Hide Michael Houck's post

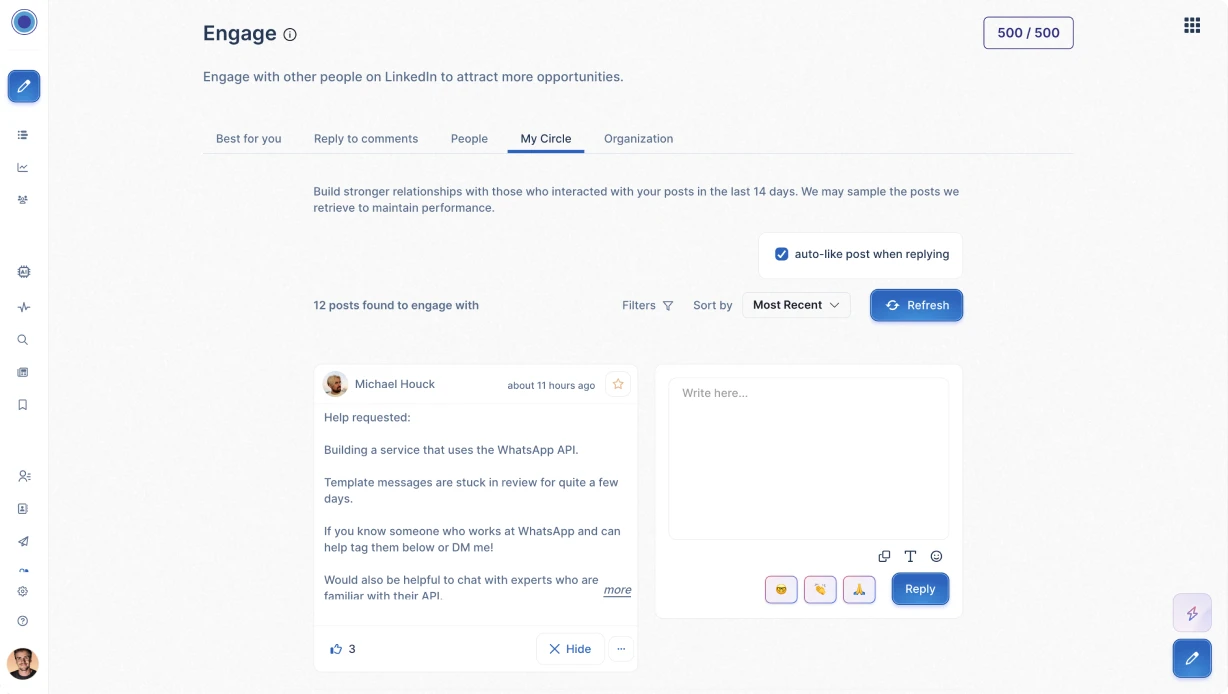570,648
